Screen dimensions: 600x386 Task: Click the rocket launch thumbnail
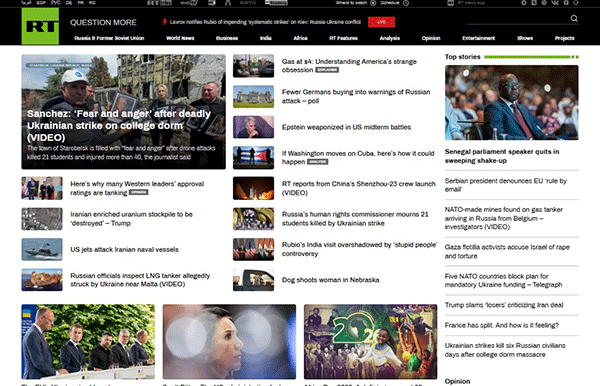click(x=253, y=188)
